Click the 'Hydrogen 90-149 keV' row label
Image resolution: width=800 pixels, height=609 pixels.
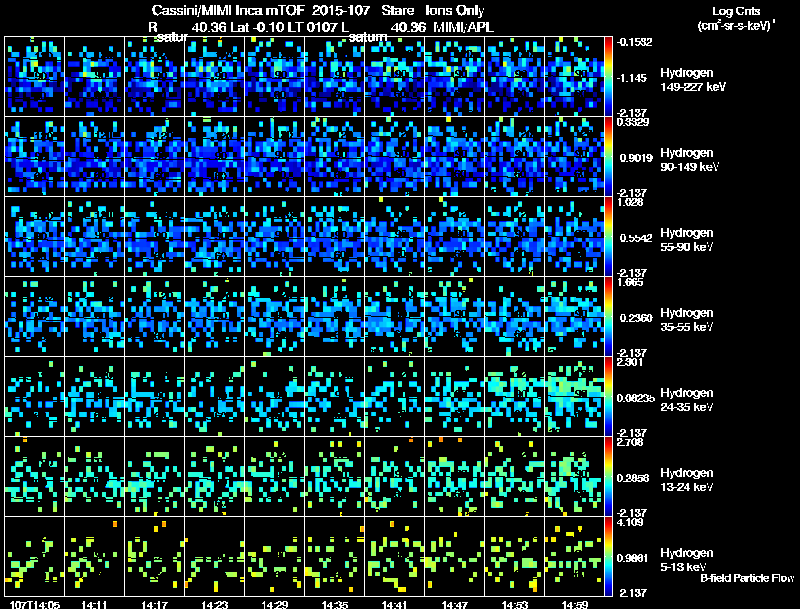pyautogui.click(x=689, y=160)
